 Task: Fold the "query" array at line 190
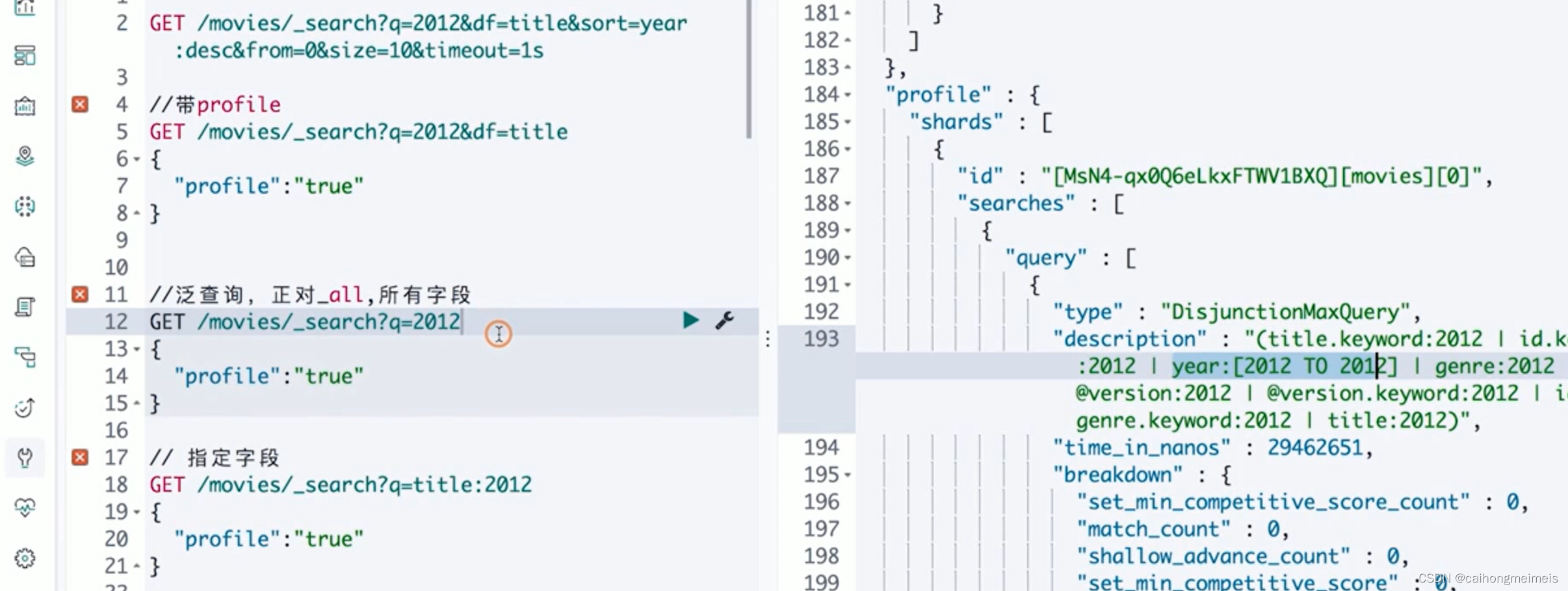click(848, 258)
